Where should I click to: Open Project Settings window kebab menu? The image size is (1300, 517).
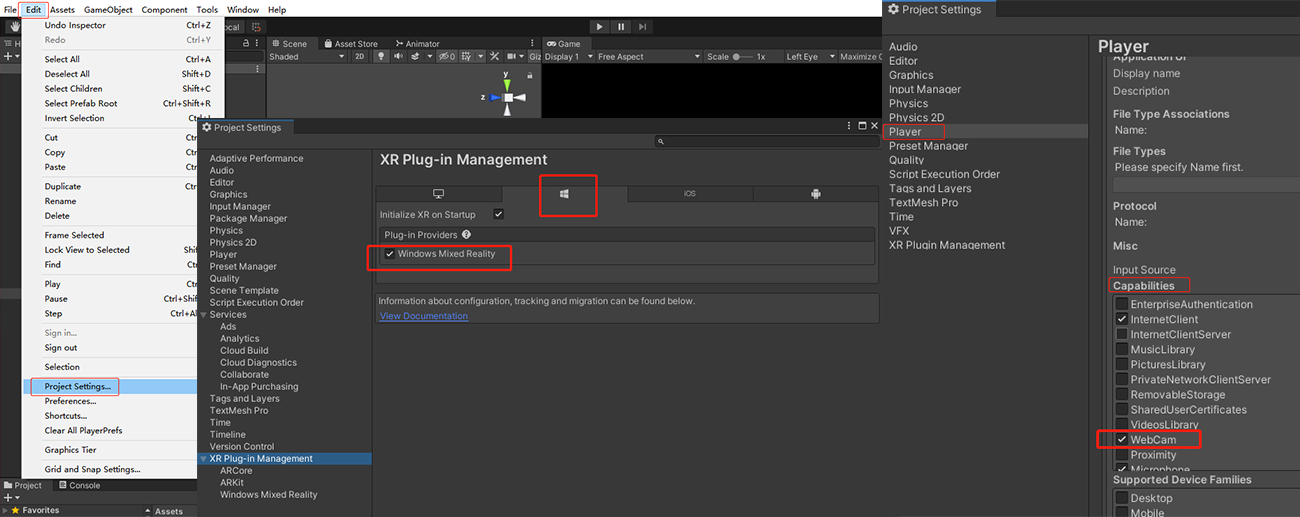coord(849,126)
